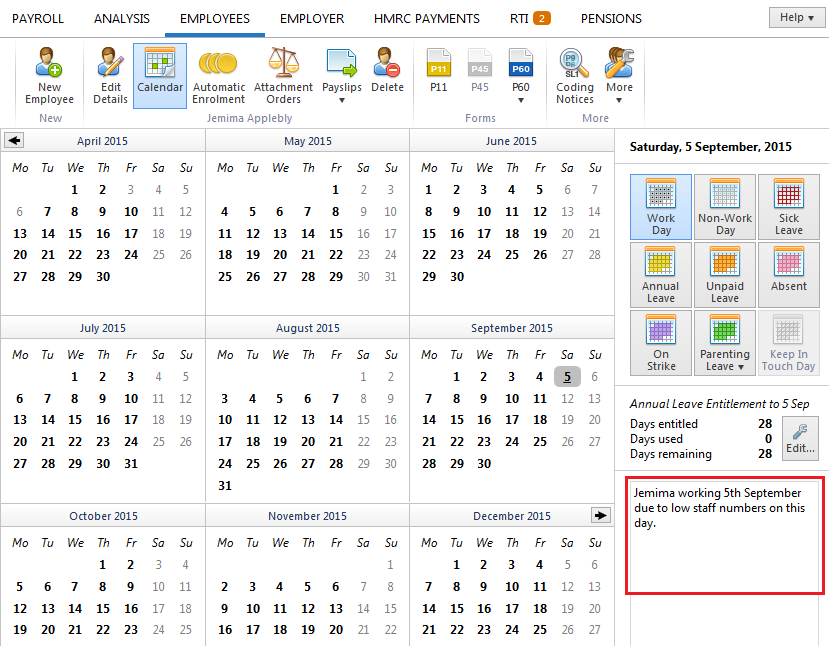829x646 pixels.
Task: Select 1 October 2015 on calendar
Action: pyautogui.click(x=103, y=565)
